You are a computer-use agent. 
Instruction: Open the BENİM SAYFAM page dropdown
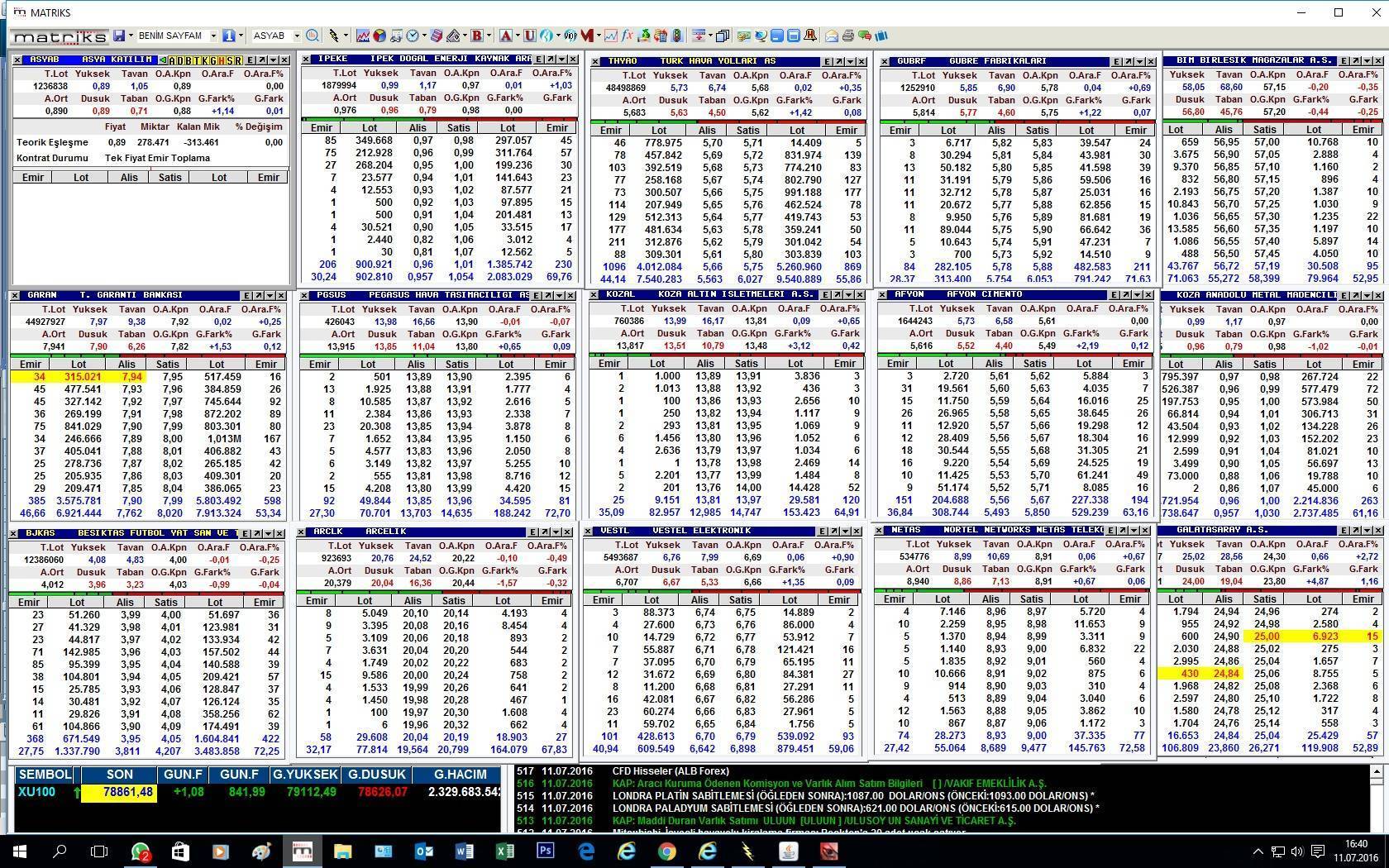pyautogui.click(x=212, y=36)
